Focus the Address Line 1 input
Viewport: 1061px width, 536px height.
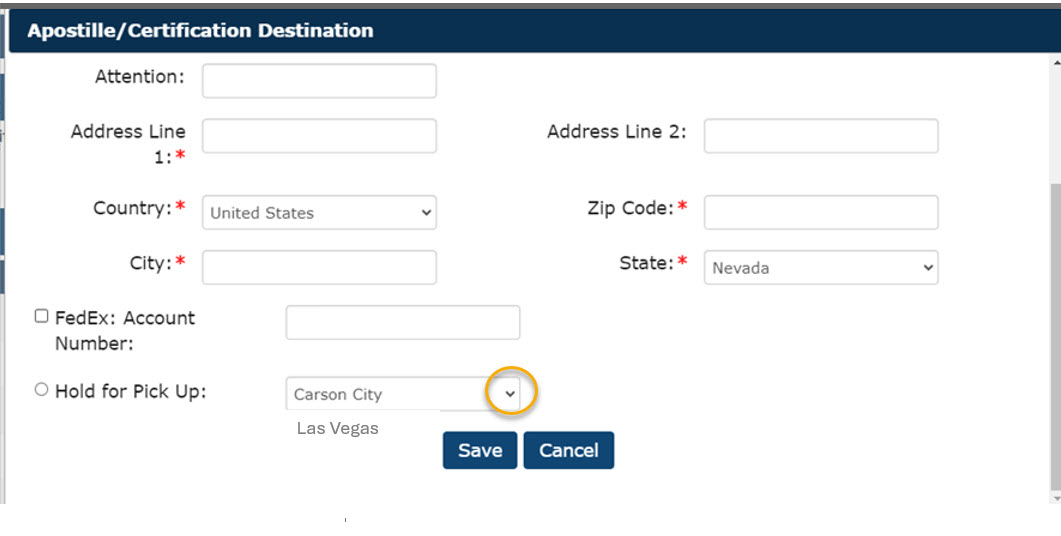coord(319,136)
